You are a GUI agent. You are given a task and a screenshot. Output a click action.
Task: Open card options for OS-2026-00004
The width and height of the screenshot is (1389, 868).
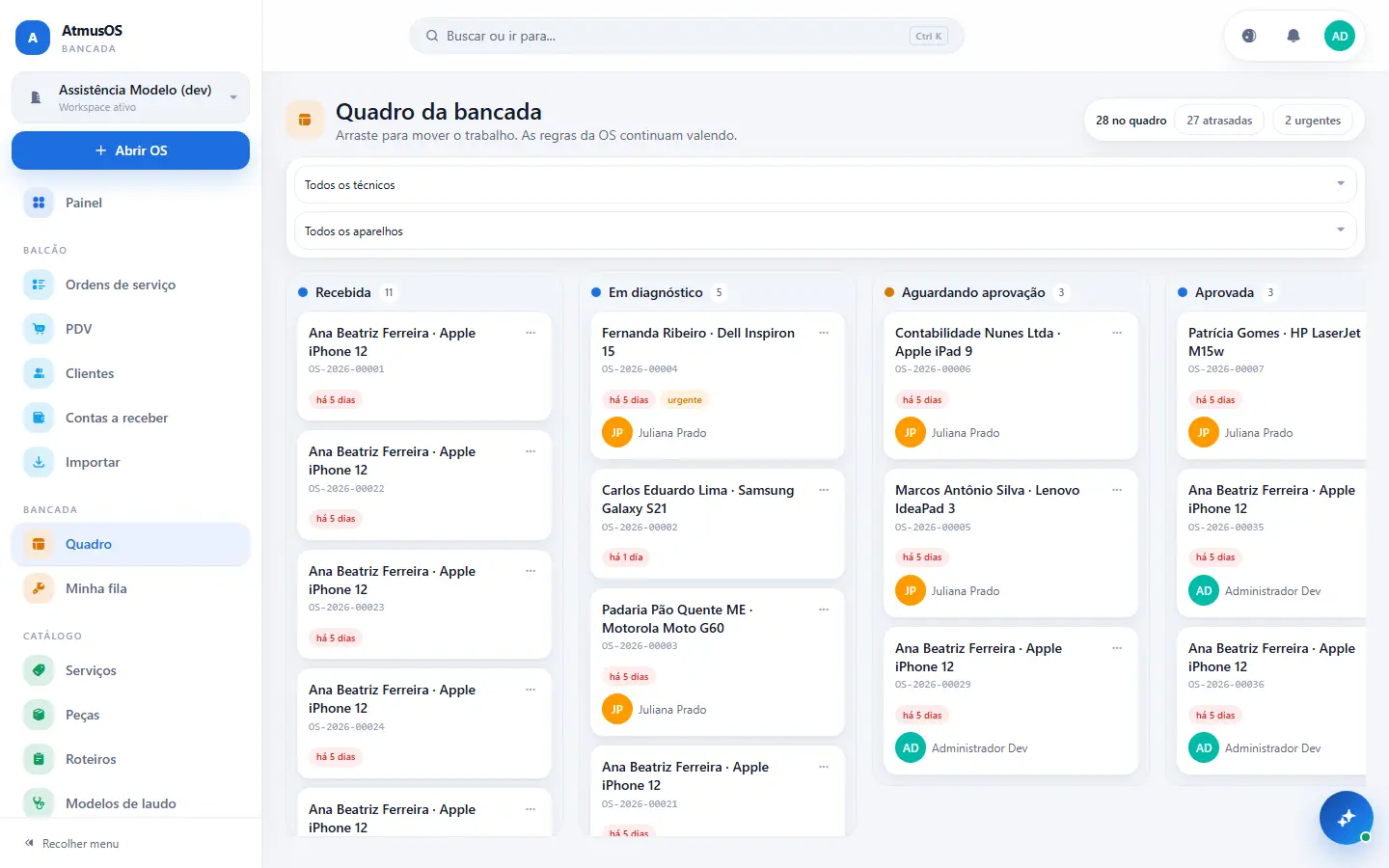824,333
